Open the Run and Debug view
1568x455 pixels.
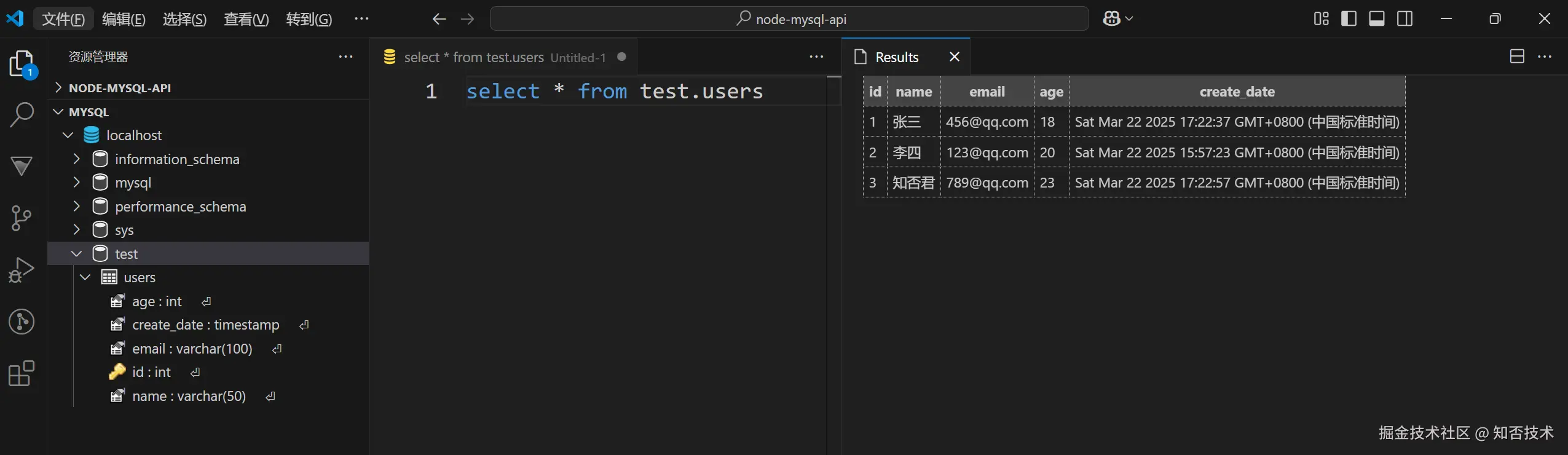[x=22, y=270]
